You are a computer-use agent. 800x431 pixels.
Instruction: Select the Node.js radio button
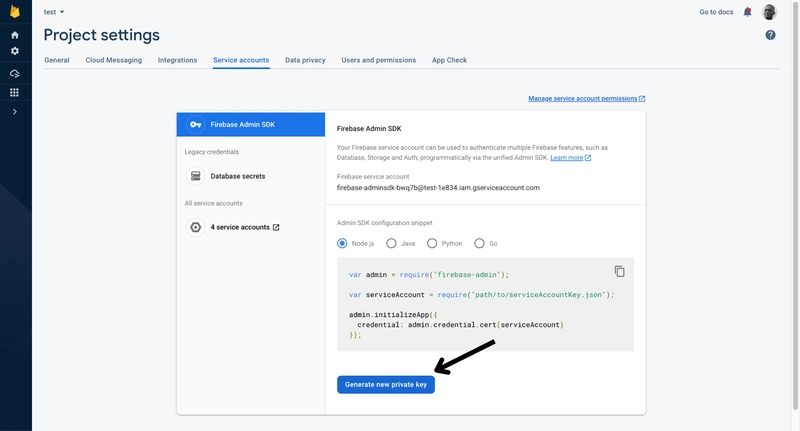pos(342,243)
